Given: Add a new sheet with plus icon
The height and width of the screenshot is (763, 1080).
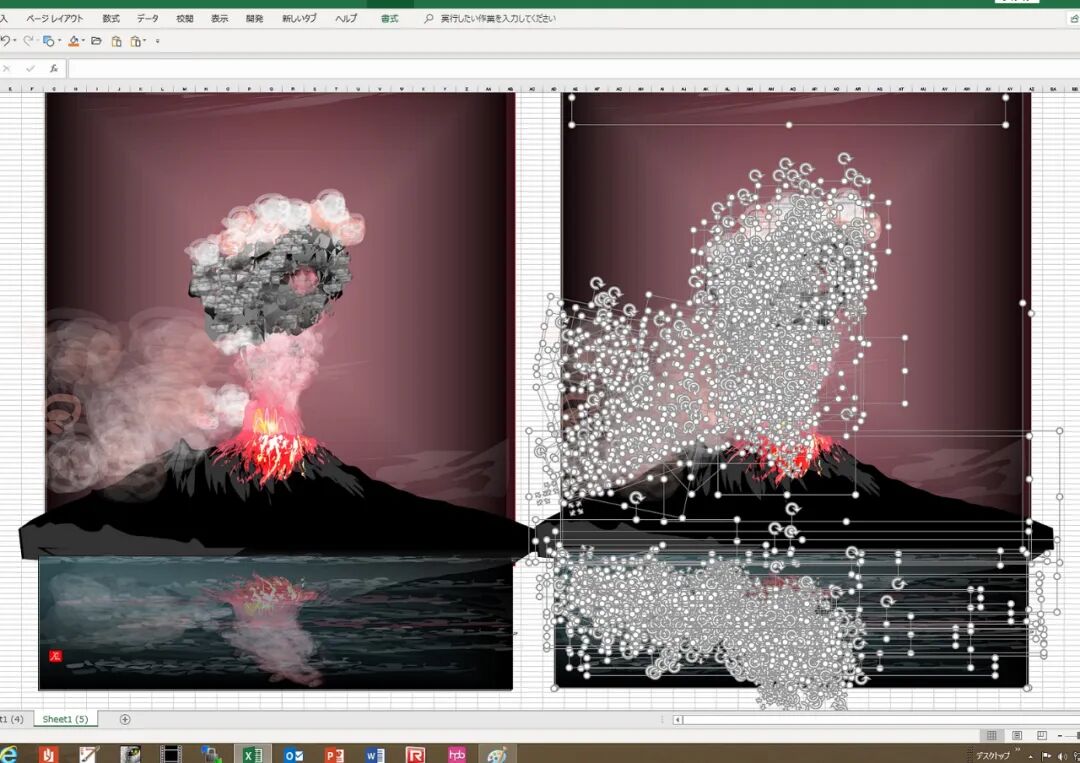Looking at the screenshot, I should tap(125, 719).
